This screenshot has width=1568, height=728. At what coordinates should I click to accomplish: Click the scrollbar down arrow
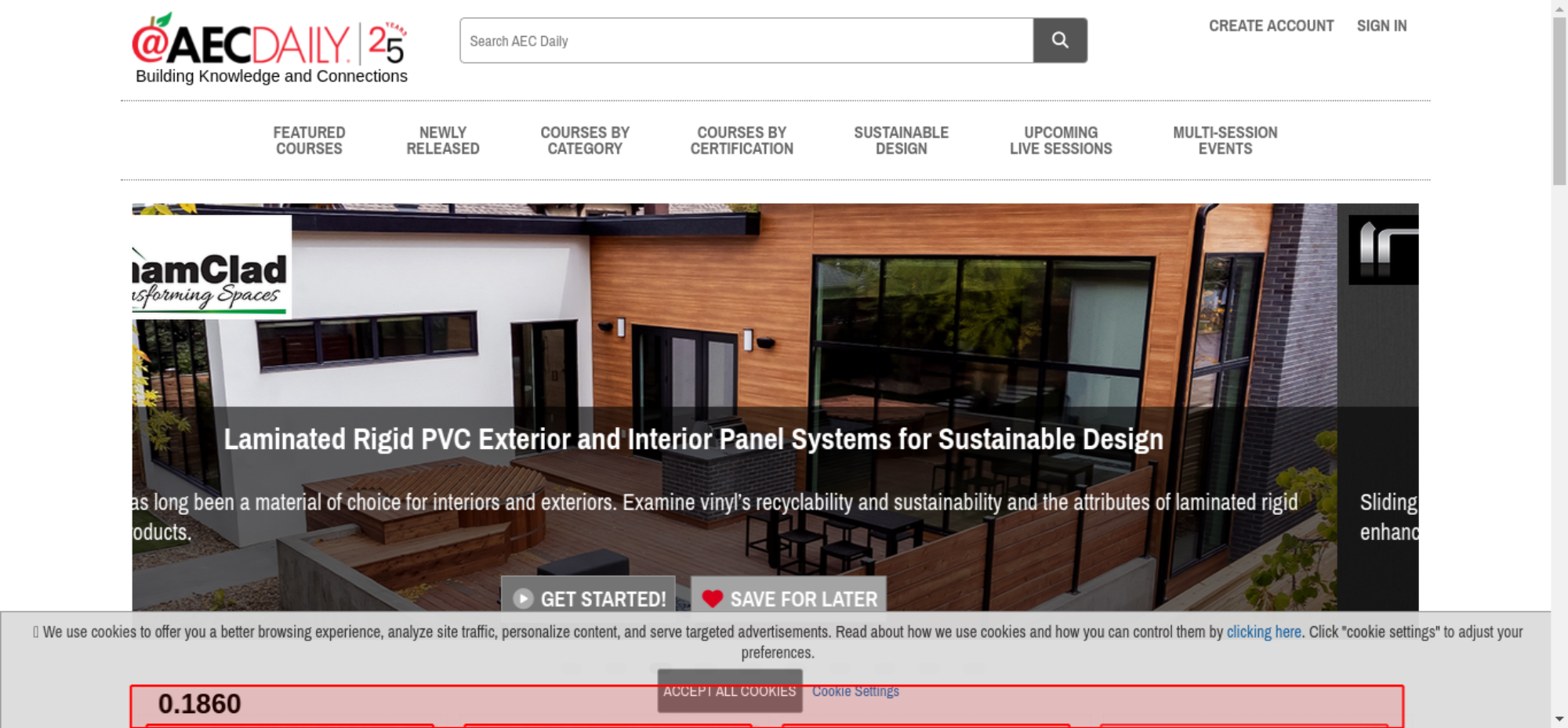tap(1559, 719)
